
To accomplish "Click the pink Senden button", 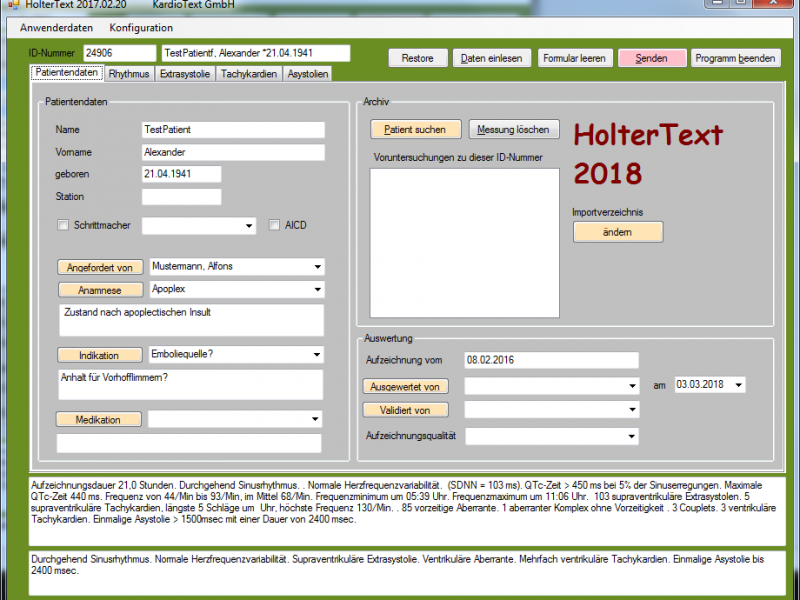I will pyautogui.click(x=652, y=58).
